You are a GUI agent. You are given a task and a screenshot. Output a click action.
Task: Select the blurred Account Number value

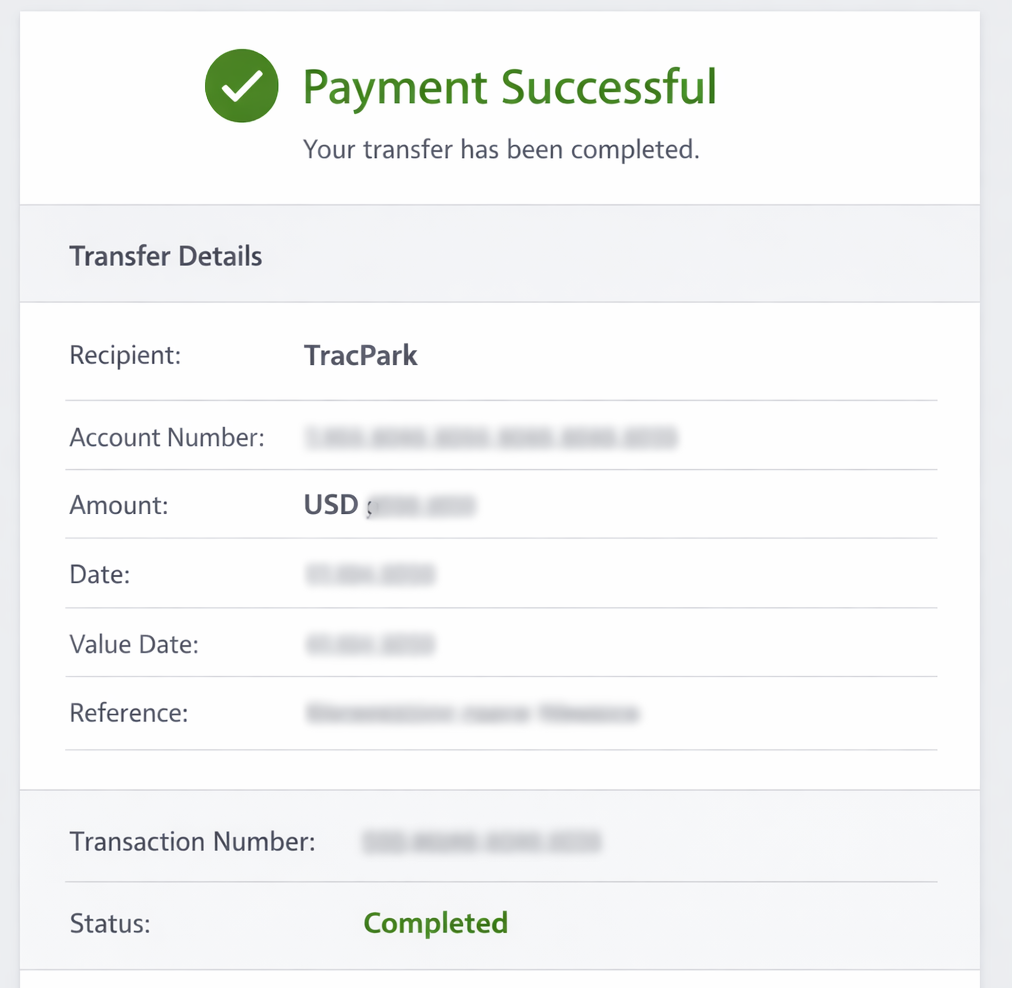[490, 437]
